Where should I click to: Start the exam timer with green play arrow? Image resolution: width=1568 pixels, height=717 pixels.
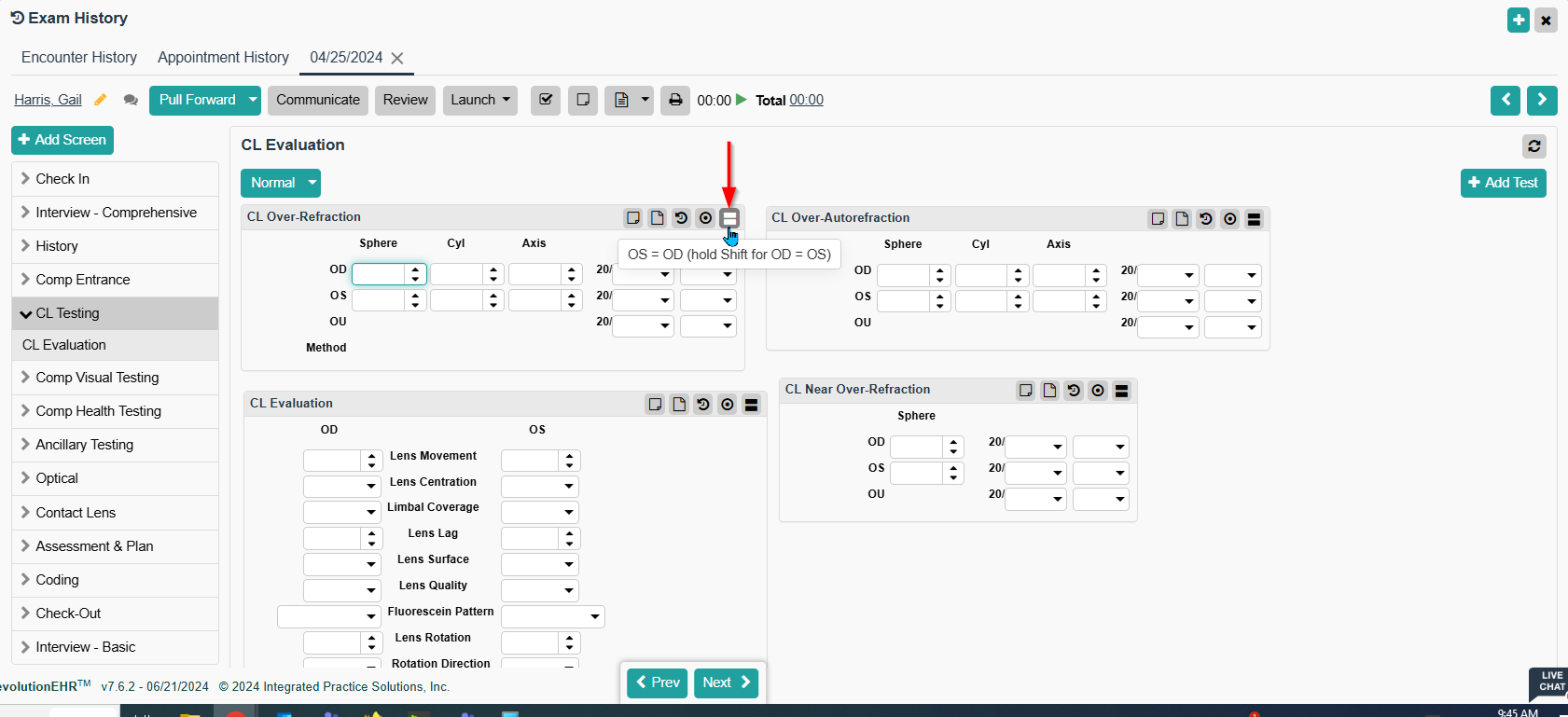[742, 100]
